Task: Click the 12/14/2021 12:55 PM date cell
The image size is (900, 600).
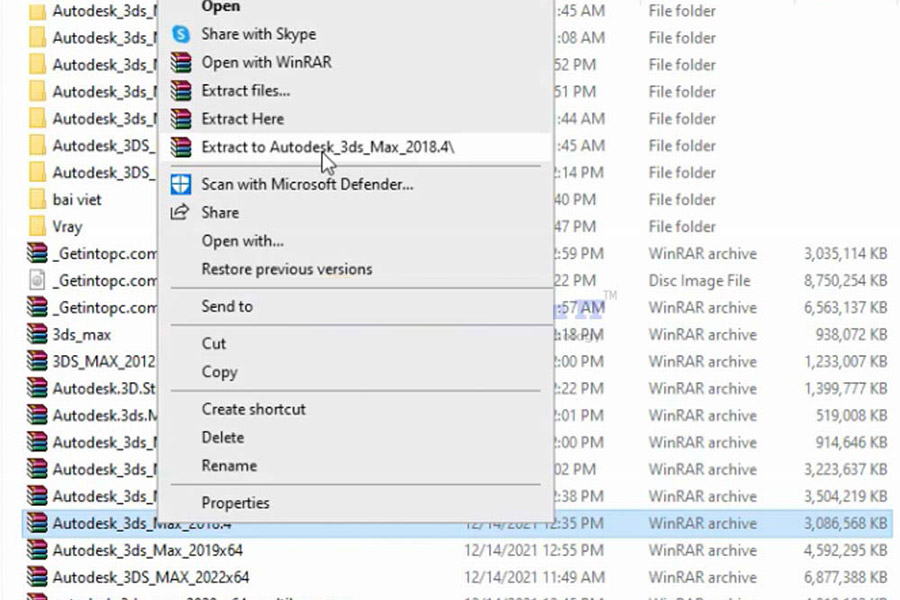Action: click(x=534, y=551)
